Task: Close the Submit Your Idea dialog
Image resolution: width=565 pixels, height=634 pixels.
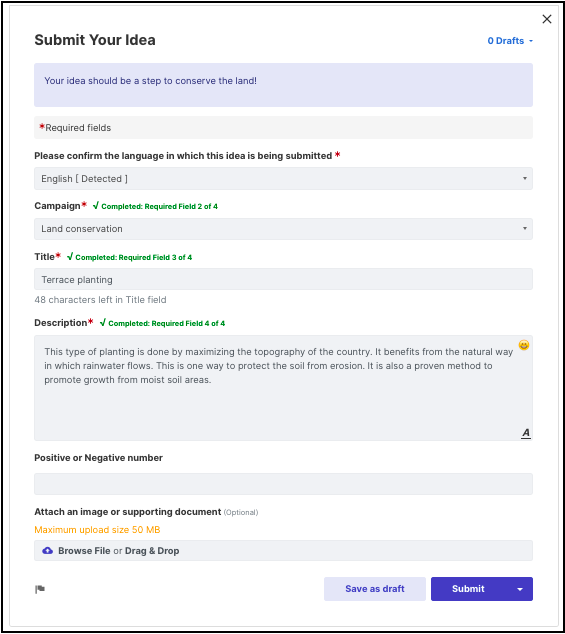Action: point(547,19)
